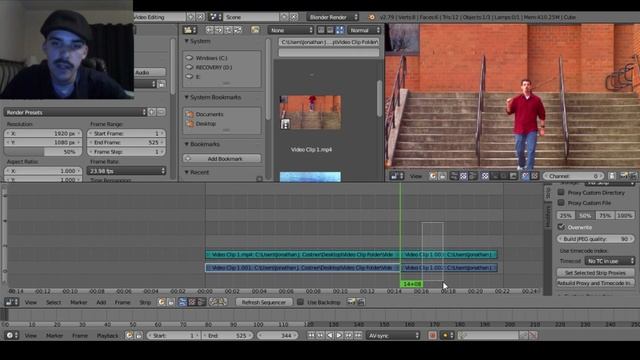Open the sequencer Strip menu
This screenshot has height=360, width=640.
(145, 302)
